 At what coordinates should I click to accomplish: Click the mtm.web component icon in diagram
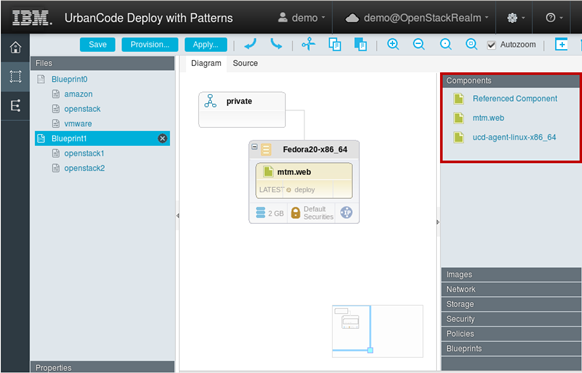point(268,171)
